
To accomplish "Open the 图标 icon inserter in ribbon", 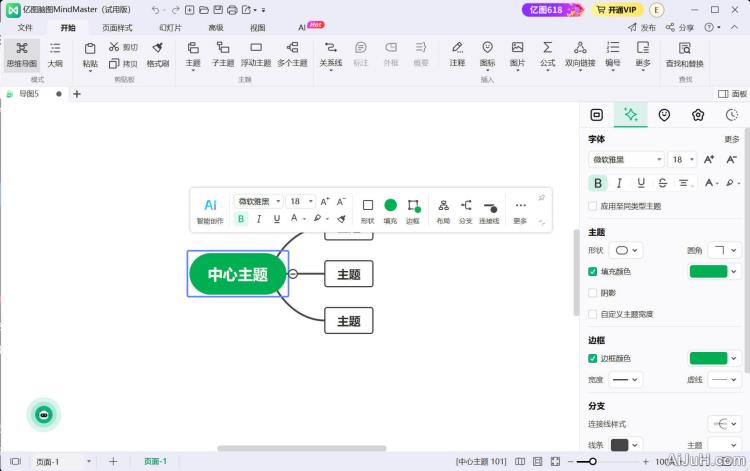I will pos(487,55).
